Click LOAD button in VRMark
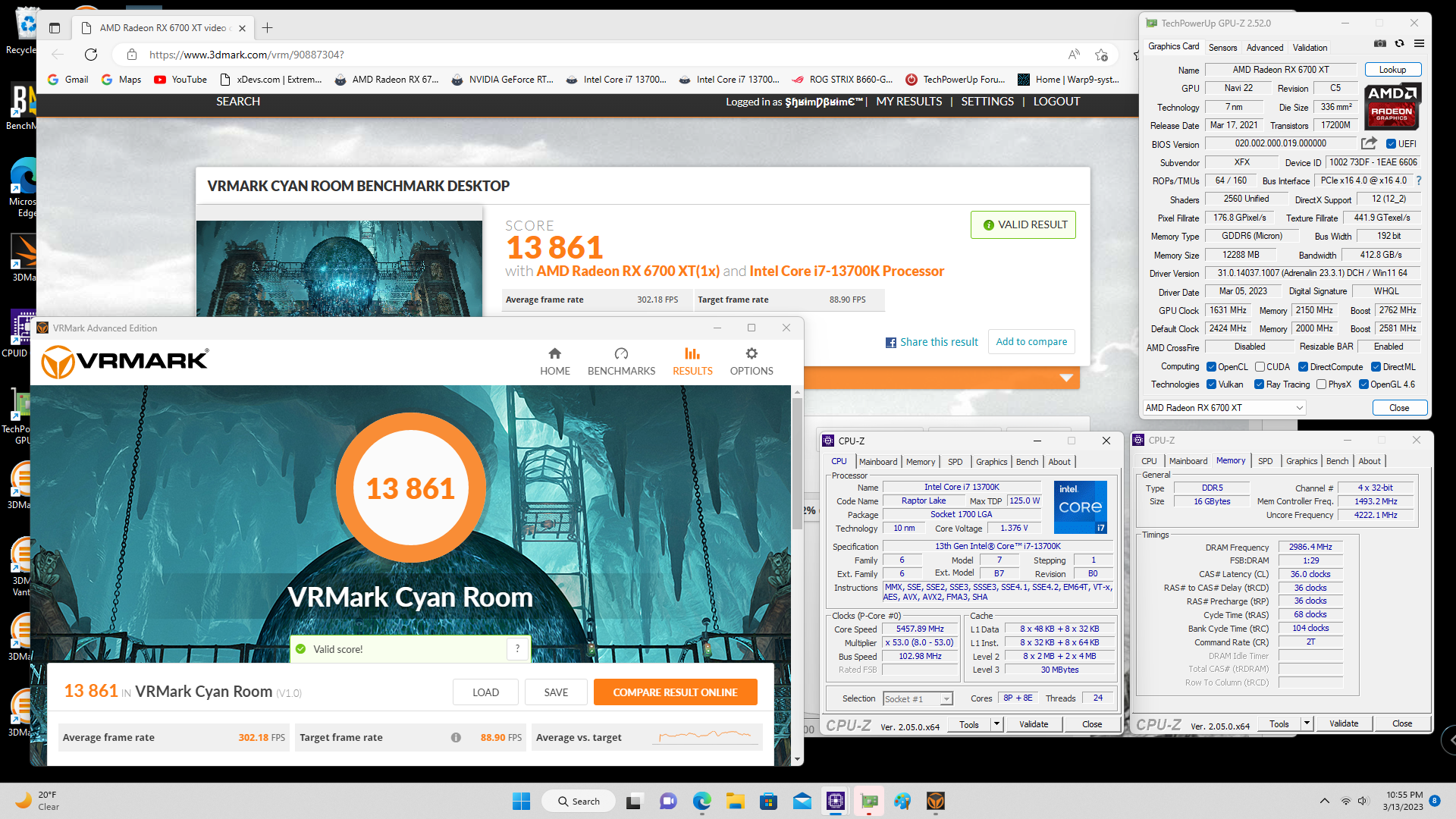Image resolution: width=1456 pixels, height=819 pixels. [x=485, y=692]
